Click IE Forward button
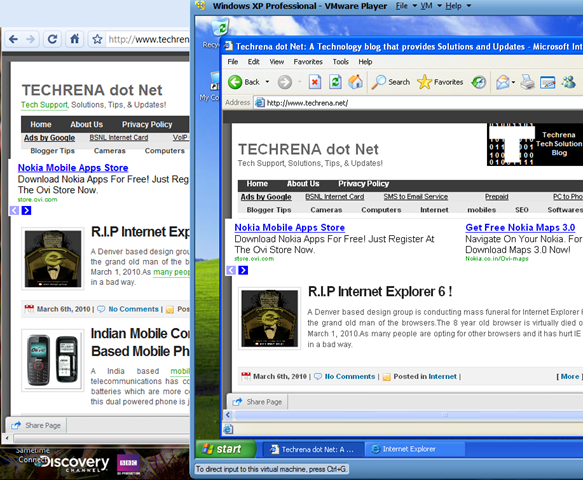 [285, 82]
